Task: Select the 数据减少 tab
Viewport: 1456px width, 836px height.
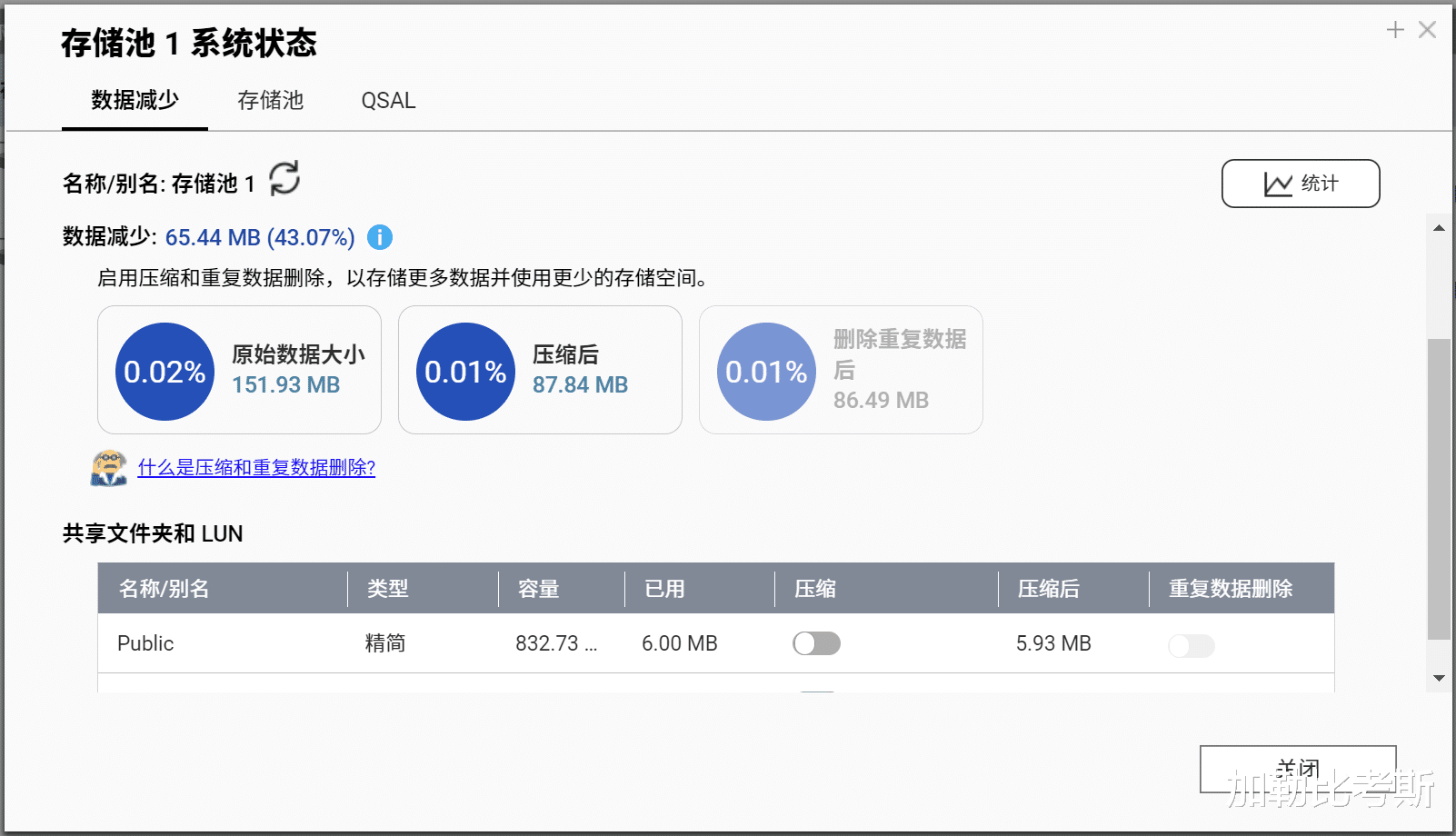Action: [x=133, y=100]
